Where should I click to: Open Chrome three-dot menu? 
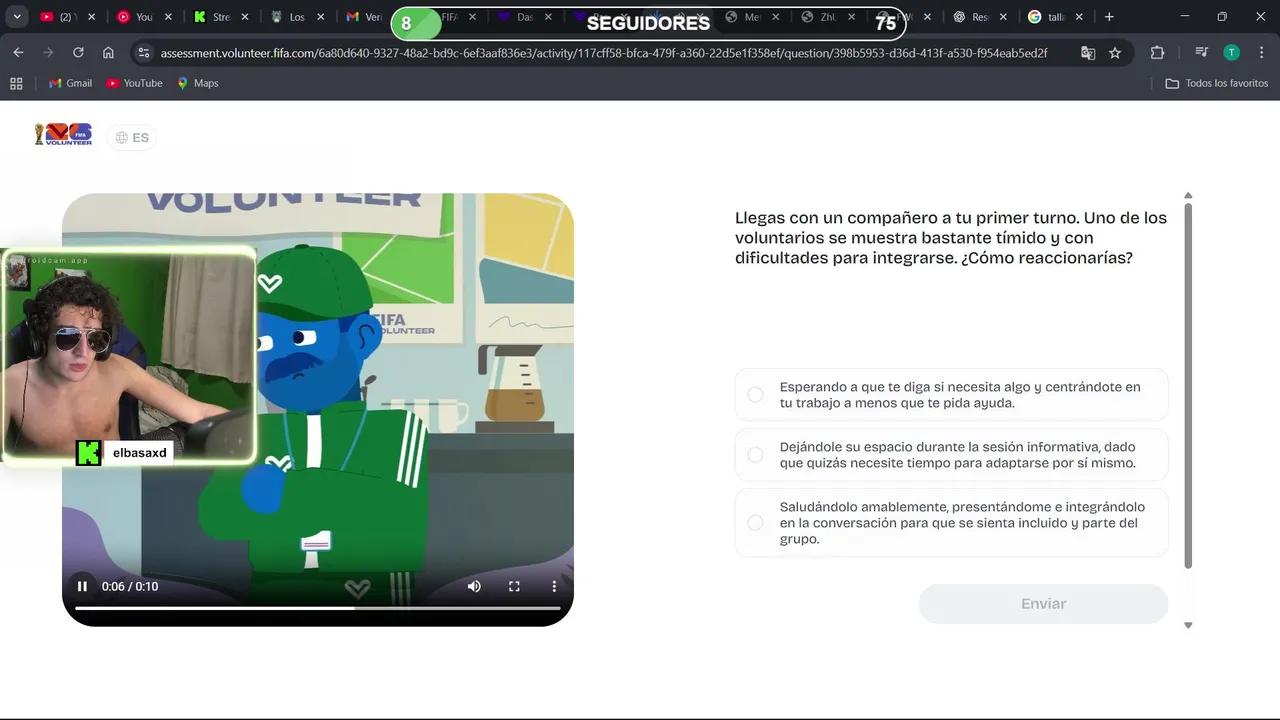[1260, 53]
